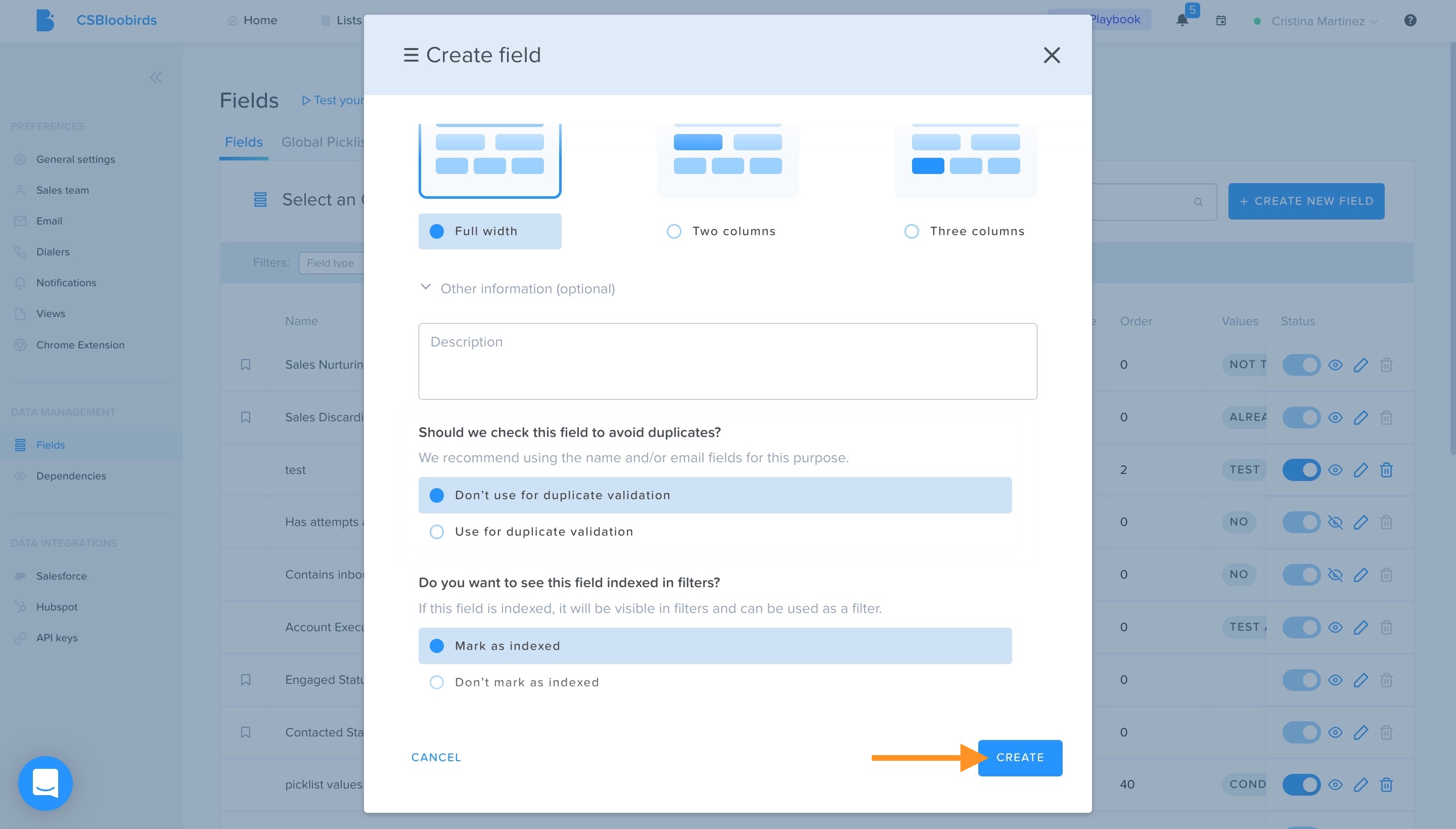Edit the Contains inbound field pencil icon

tap(1360, 575)
